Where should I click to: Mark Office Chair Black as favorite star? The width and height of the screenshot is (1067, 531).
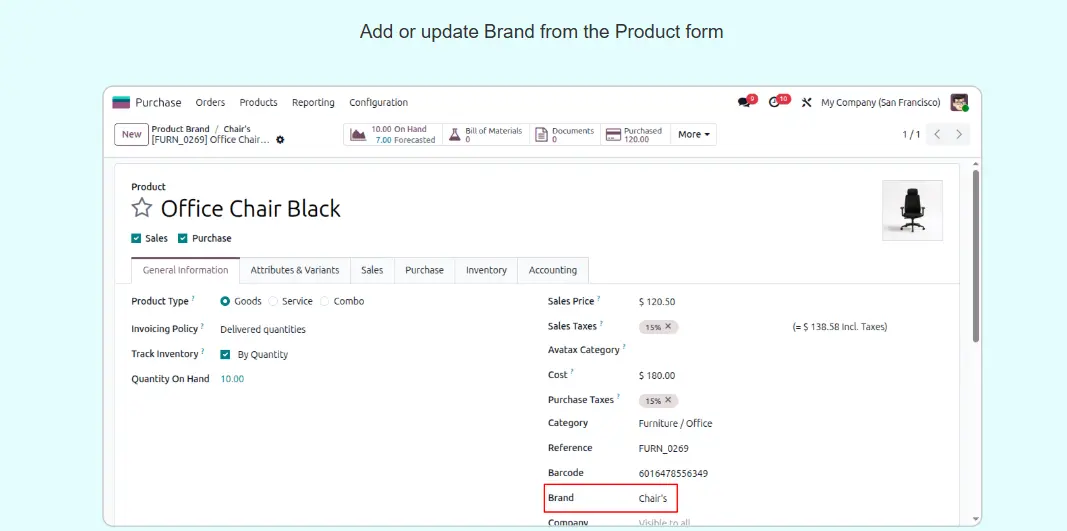[x=142, y=208]
